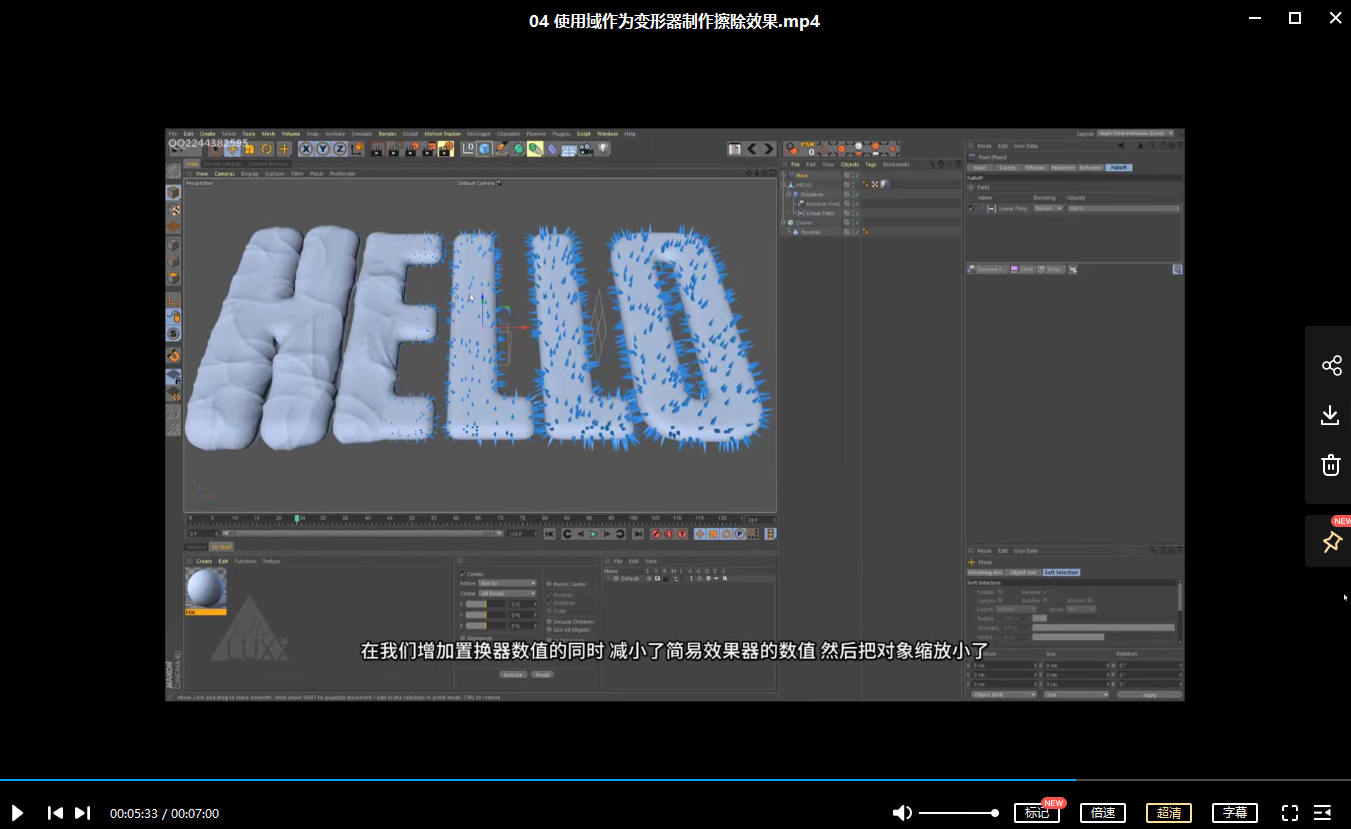Image resolution: width=1351 pixels, height=829 pixels.
Task: Click the volume slider handle
Action: (x=994, y=813)
